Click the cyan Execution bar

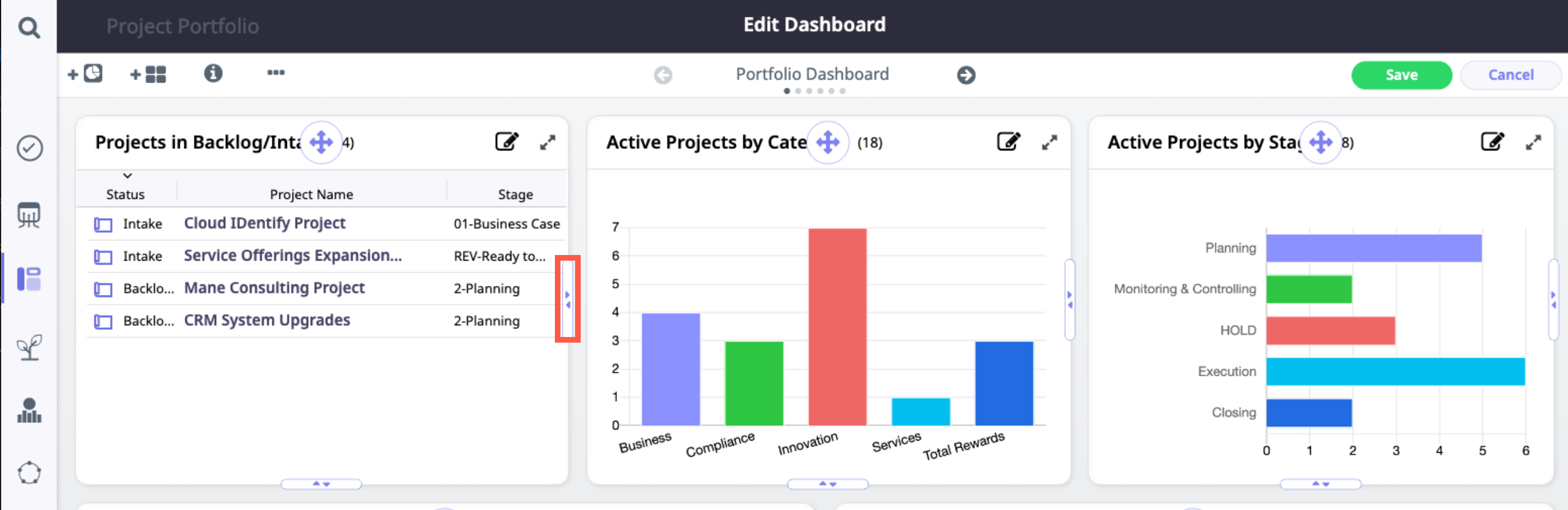[x=1394, y=371]
